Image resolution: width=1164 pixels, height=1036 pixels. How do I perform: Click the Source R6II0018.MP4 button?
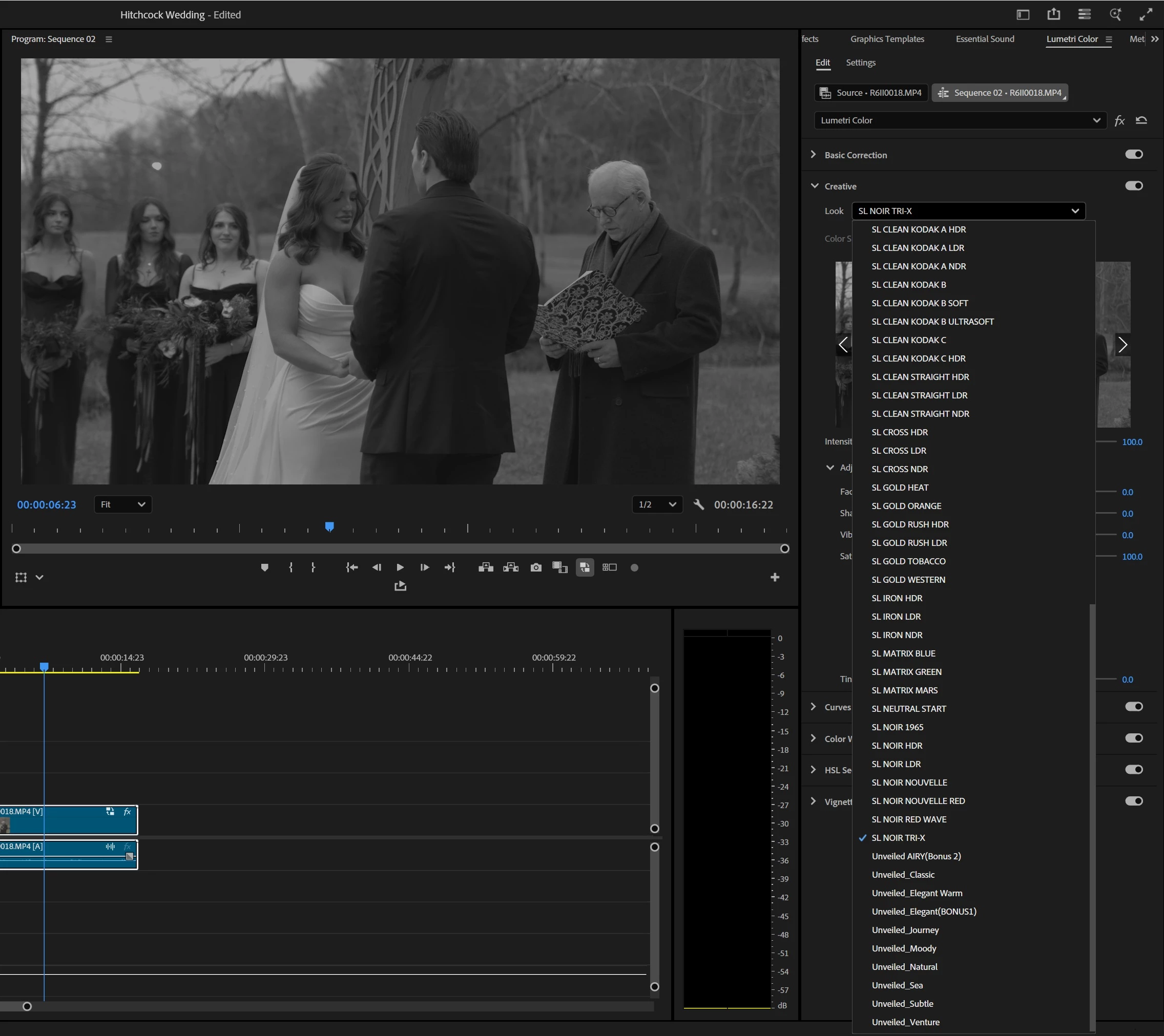(871, 92)
